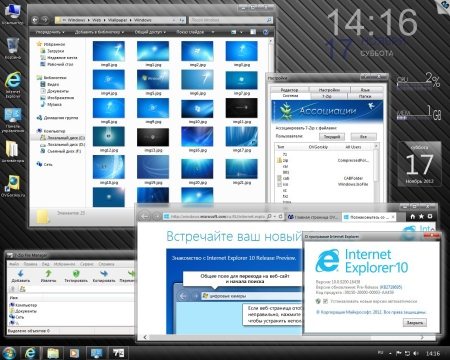Open the 7-Zip taskbar icon
This screenshot has height=360, width=450.
[x=118, y=353]
